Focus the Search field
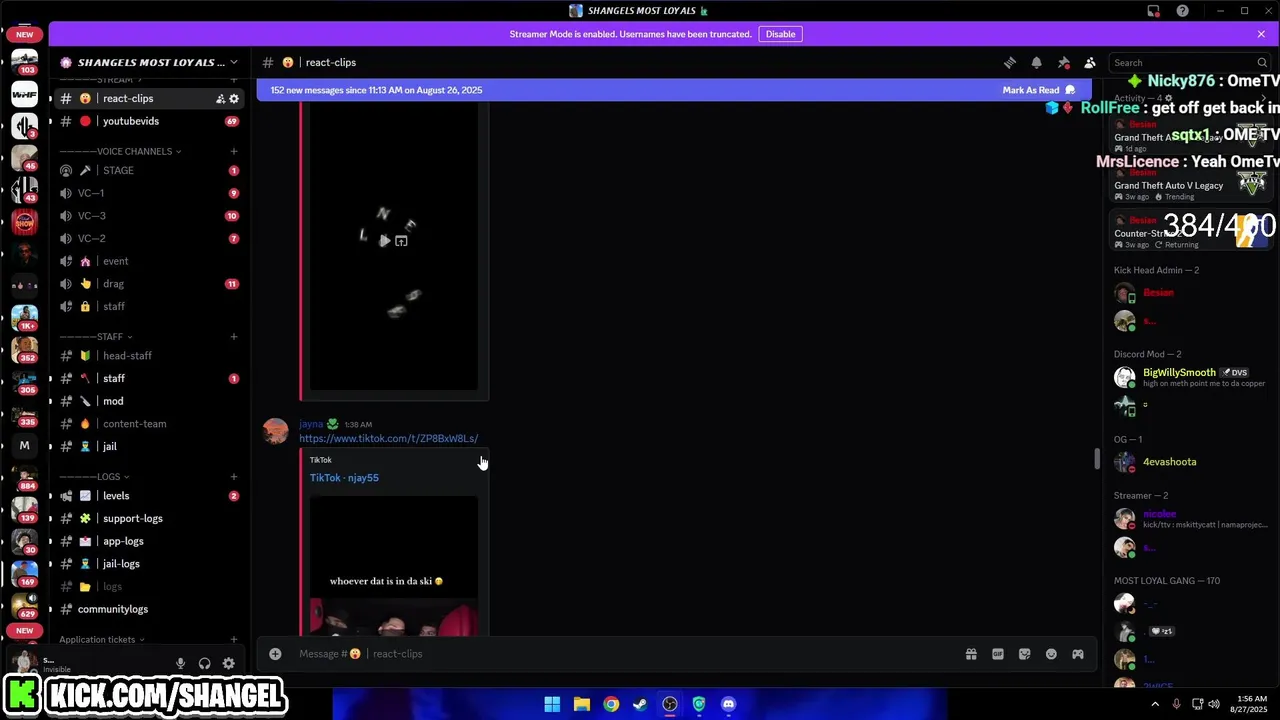The height and width of the screenshot is (720, 1280). coord(1190,62)
